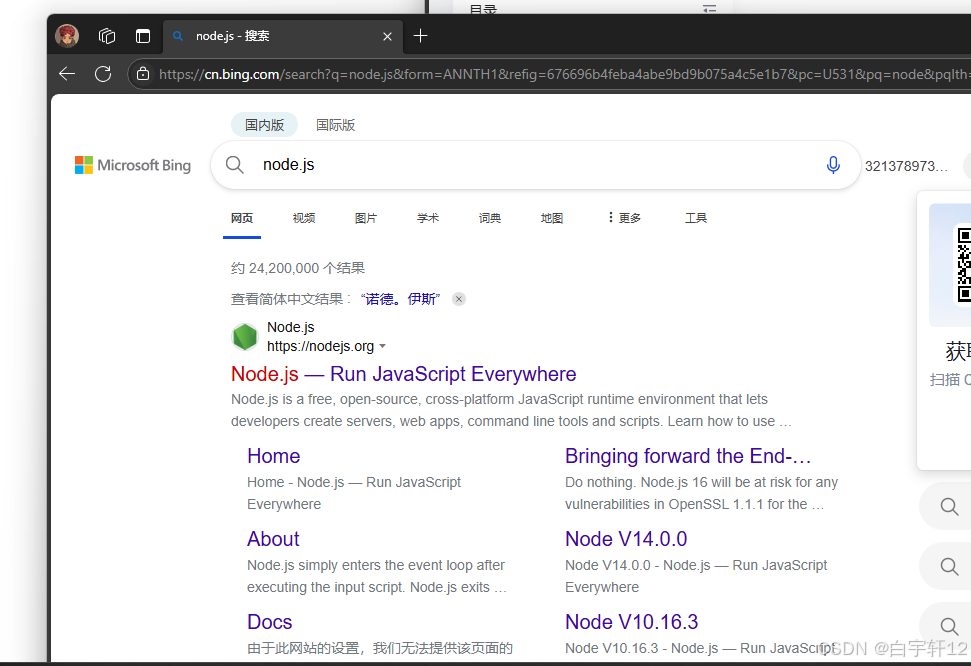Open the Node V14.0.0 sitelink
Screen dimensions: 971x666
click(x=626, y=539)
